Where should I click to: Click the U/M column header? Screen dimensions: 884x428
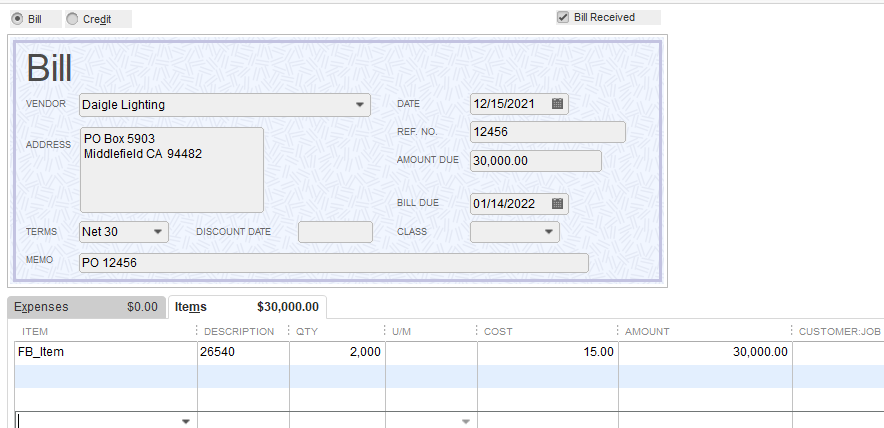click(x=401, y=332)
